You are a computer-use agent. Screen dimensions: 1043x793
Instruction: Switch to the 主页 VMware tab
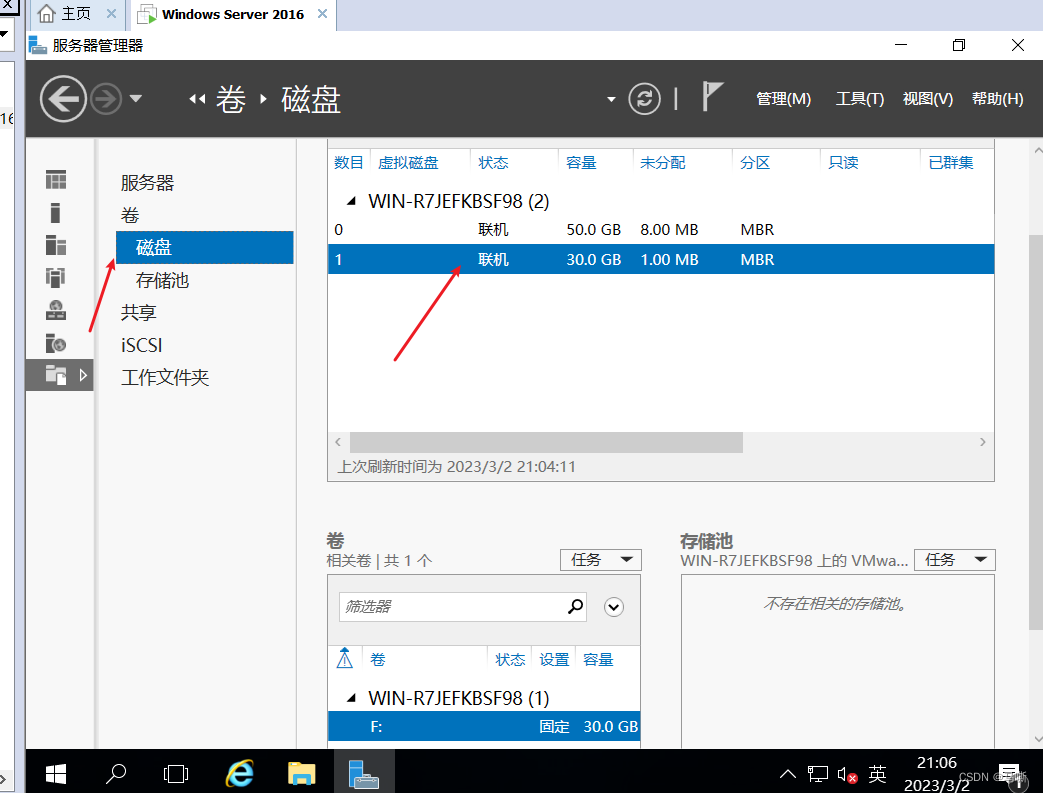[76, 14]
